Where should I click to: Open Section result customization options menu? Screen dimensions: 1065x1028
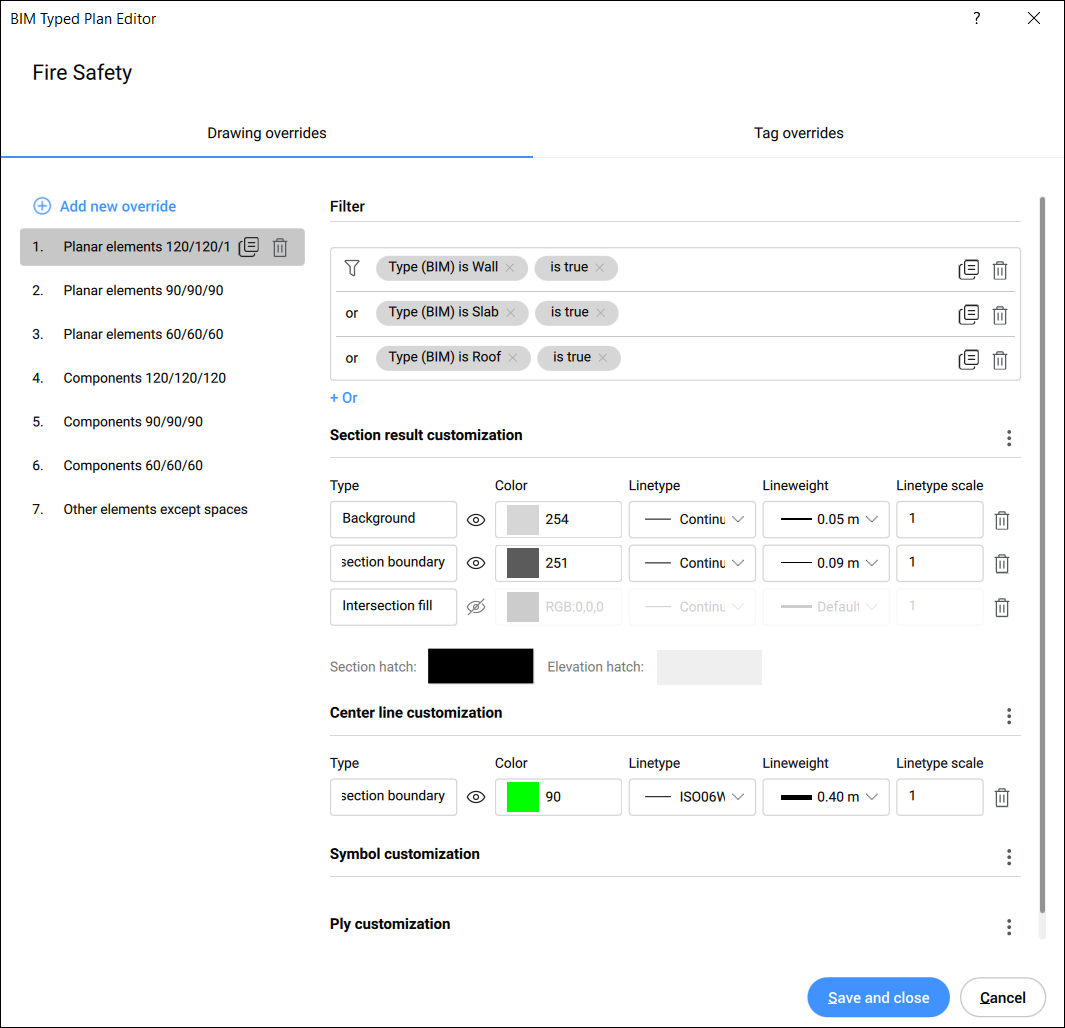(1009, 438)
